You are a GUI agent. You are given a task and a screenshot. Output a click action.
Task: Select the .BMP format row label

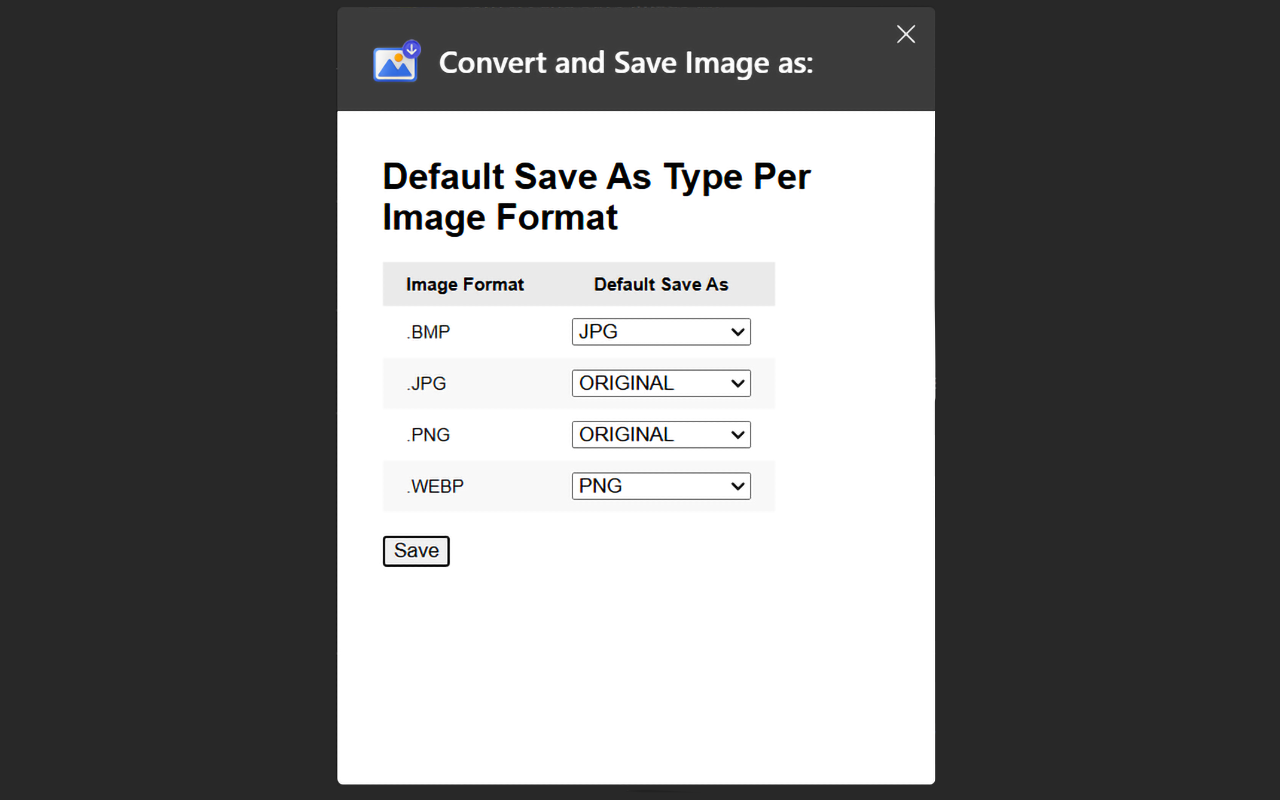(x=428, y=333)
